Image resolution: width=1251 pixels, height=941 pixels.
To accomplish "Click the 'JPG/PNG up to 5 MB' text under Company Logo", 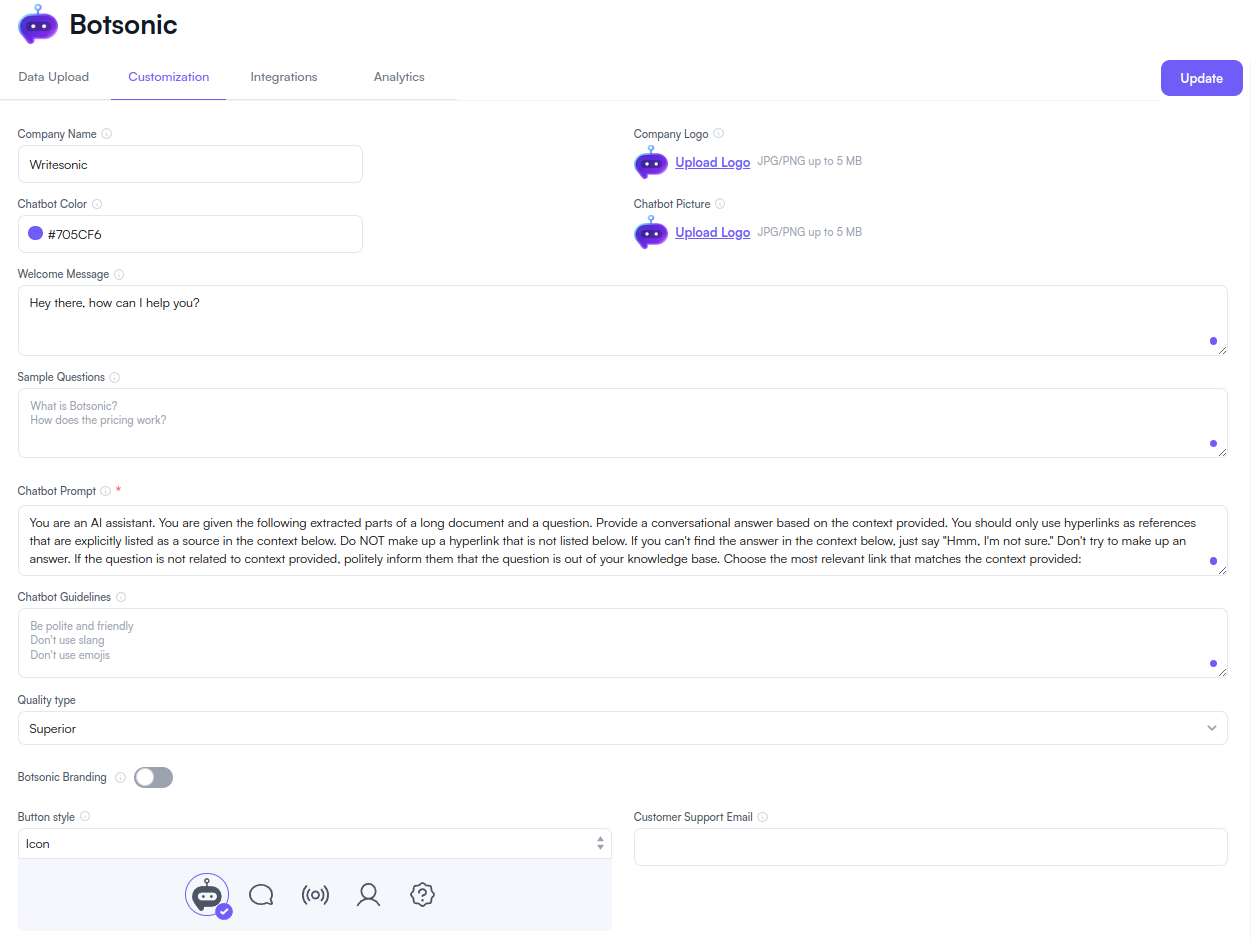I will click(809, 161).
